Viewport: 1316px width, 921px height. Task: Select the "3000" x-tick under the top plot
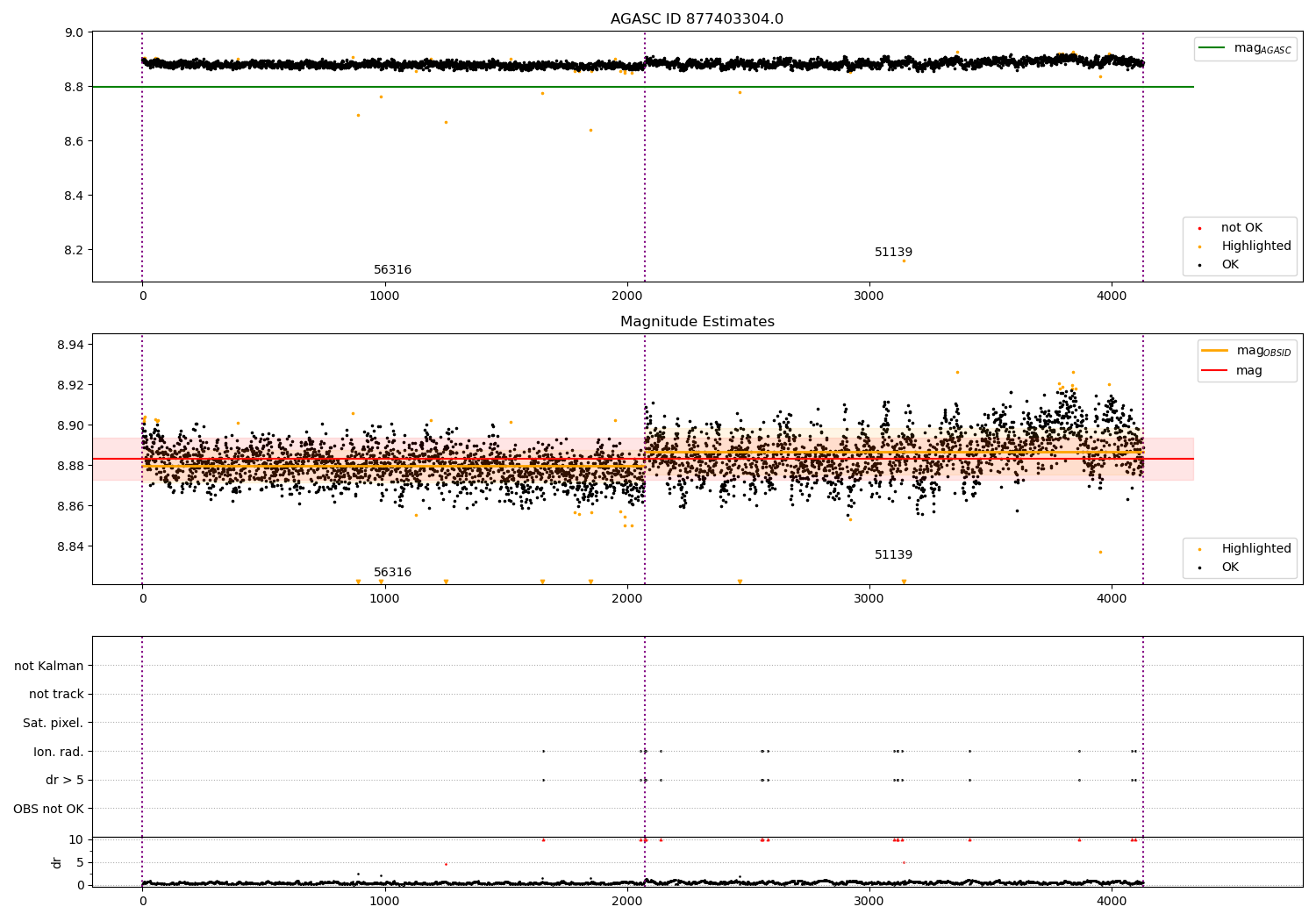point(869,296)
